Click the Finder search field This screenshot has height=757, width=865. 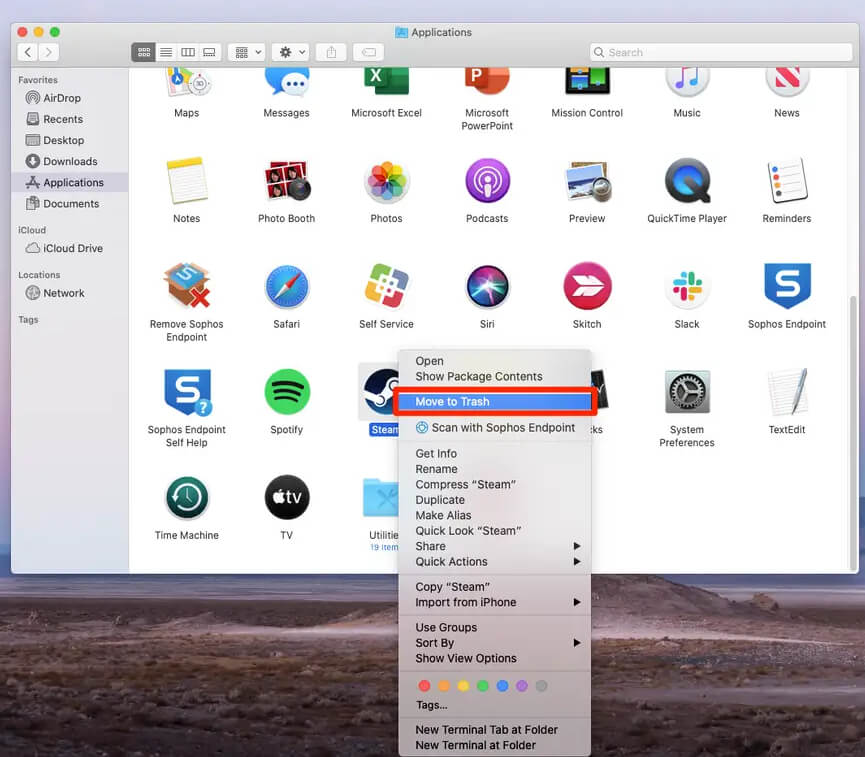720,52
